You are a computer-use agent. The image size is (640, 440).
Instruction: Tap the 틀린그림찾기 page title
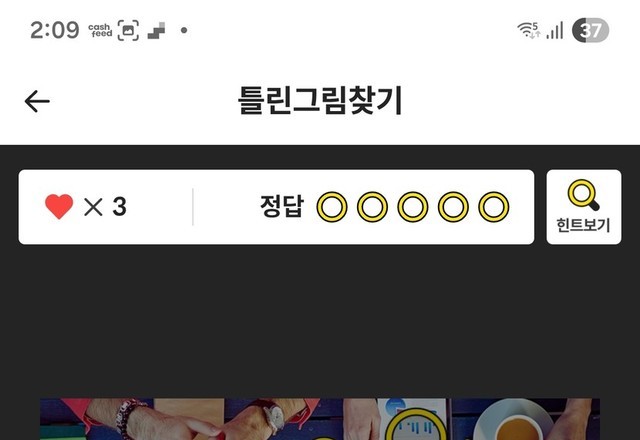[320, 100]
